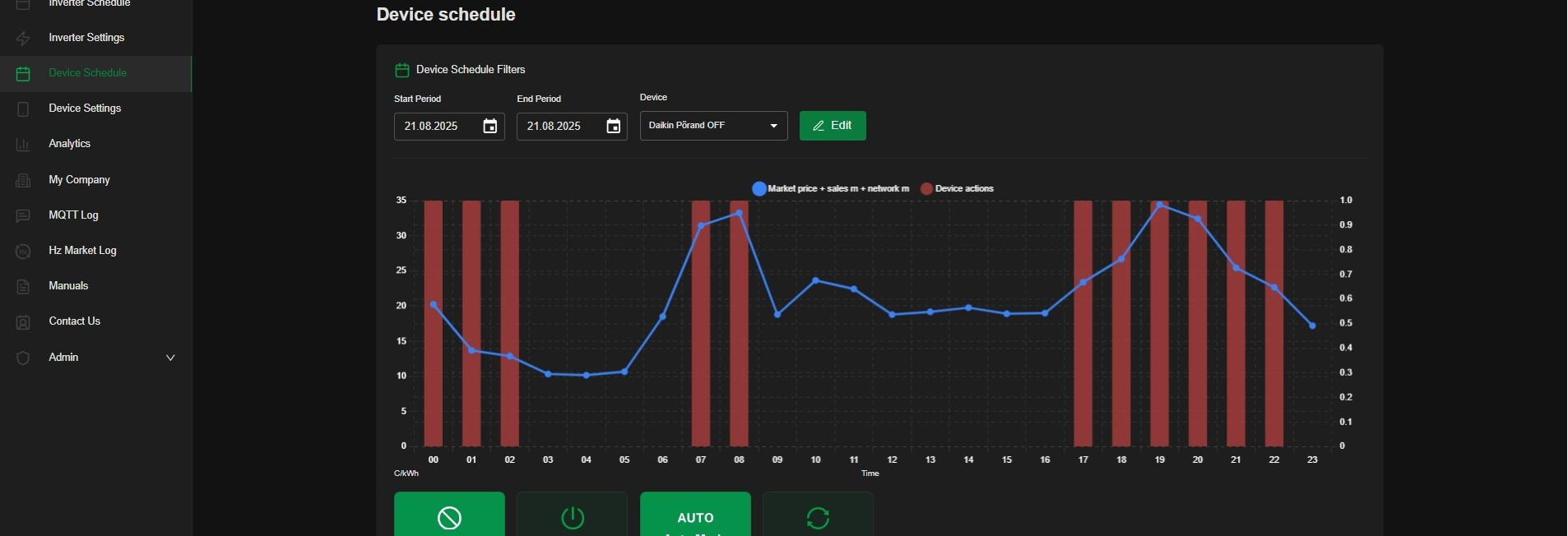
Task: Click the Contact Us sidebar icon
Action: [x=23, y=322]
